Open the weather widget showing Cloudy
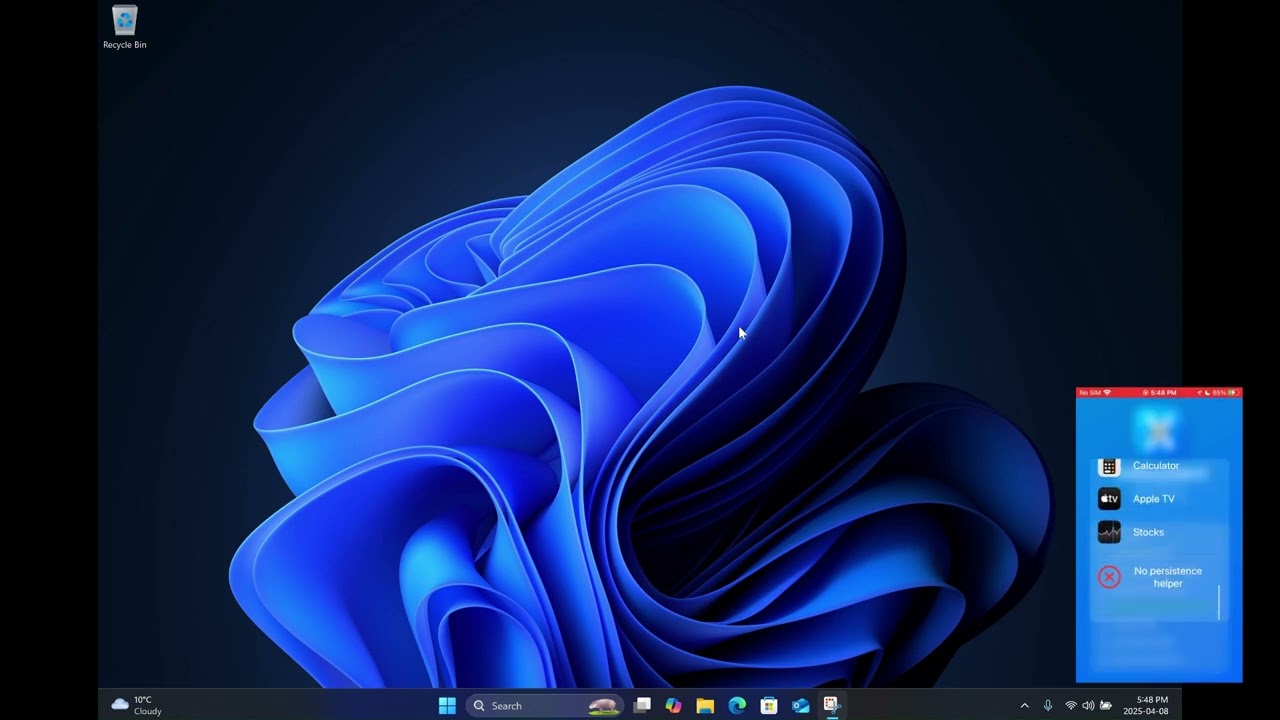Image resolution: width=1280 pixels, height=720 pixels. 137,705
